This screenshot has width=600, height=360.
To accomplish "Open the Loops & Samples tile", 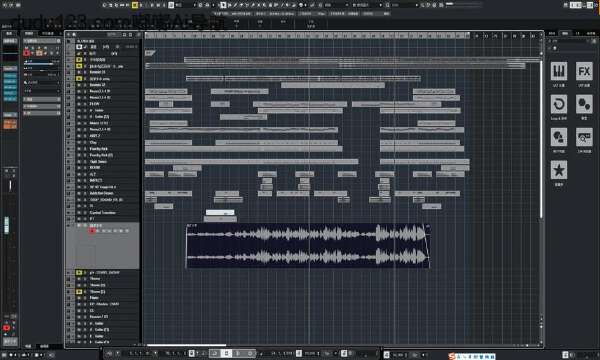I will tap(559, 104).
